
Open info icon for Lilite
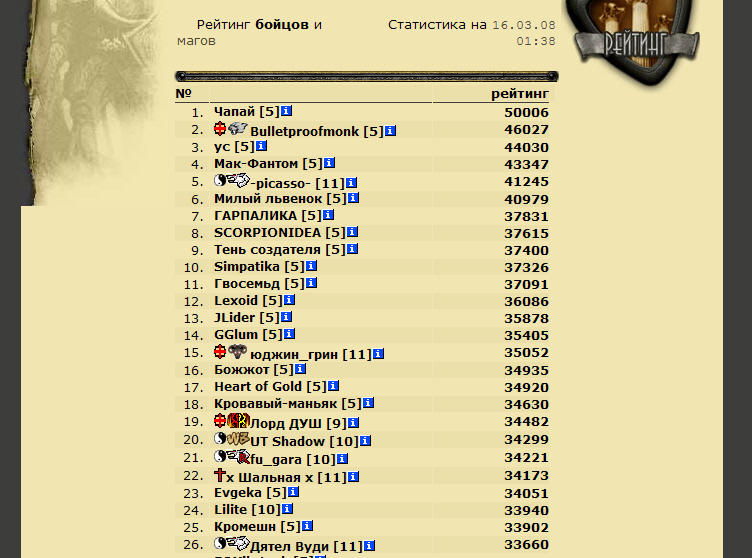(x=287, y=509)
